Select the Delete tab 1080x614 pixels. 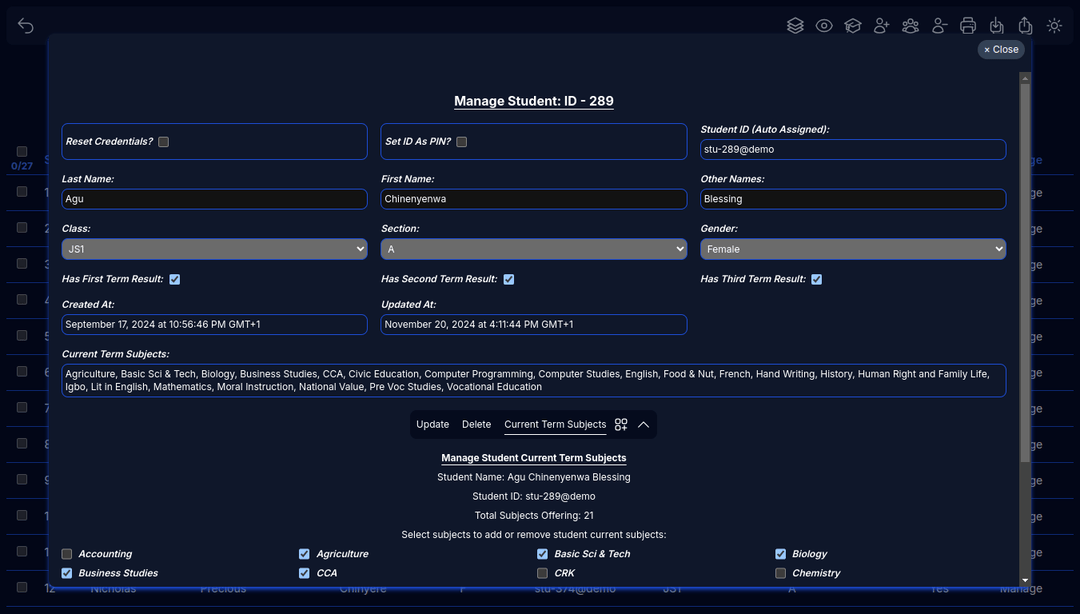pos(476,425)
